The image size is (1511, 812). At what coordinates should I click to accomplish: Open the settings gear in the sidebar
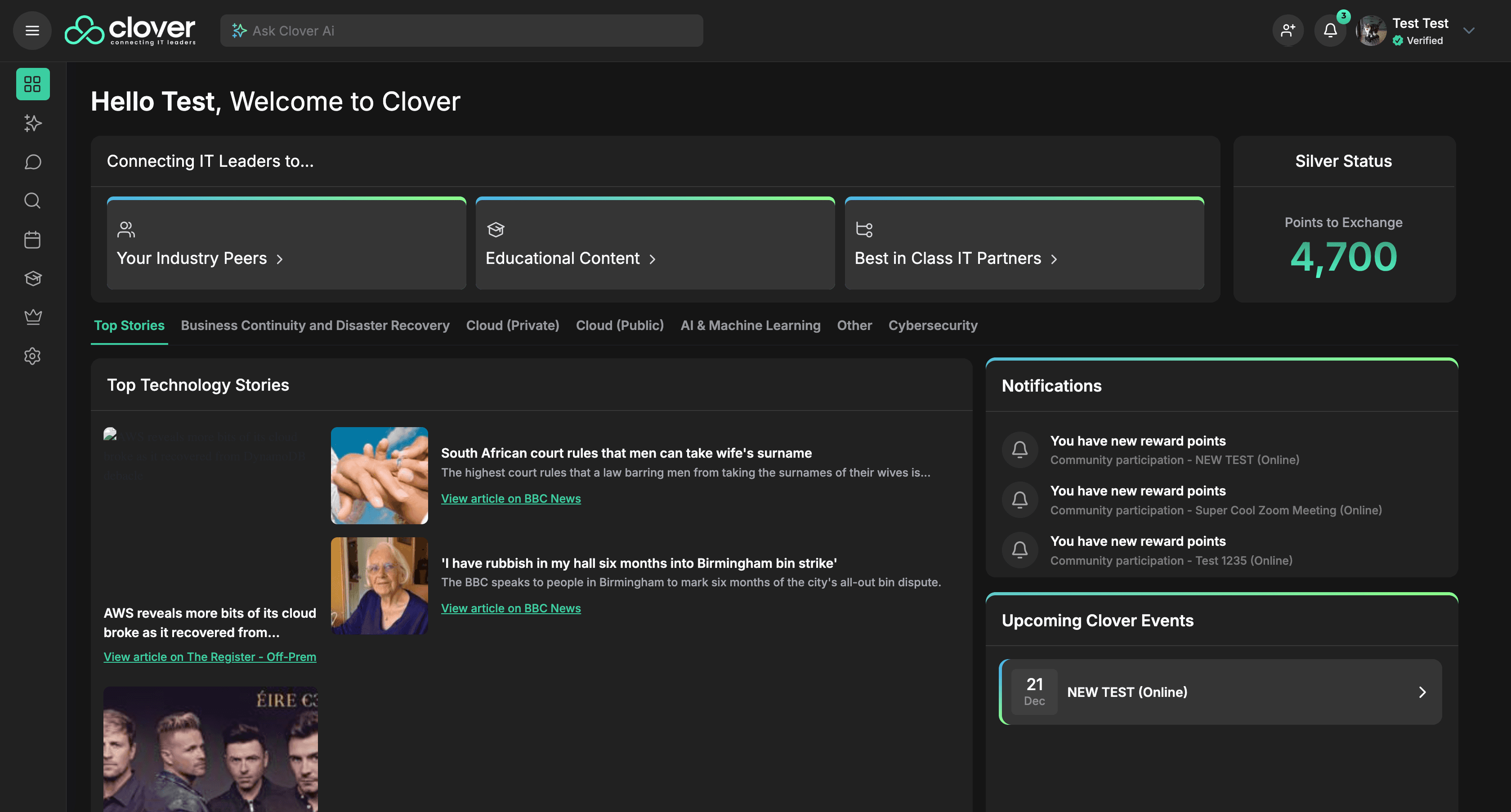coord(32,356)
